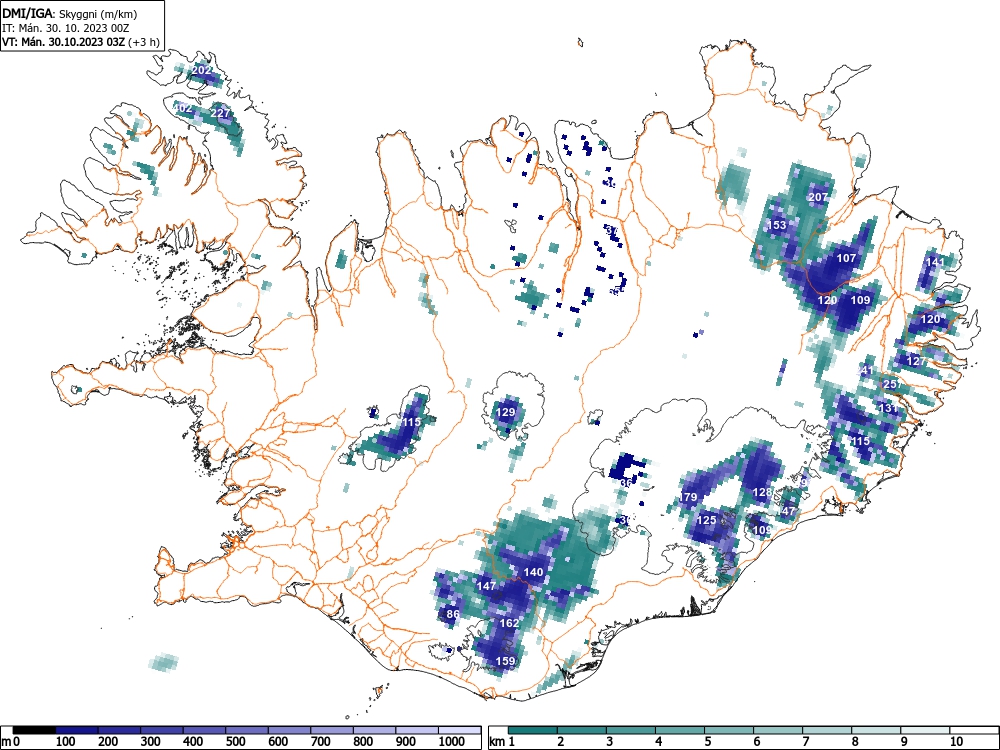Click the '402' map value label
This screenshot has width=1000, height=750.
tap(182, 109)
